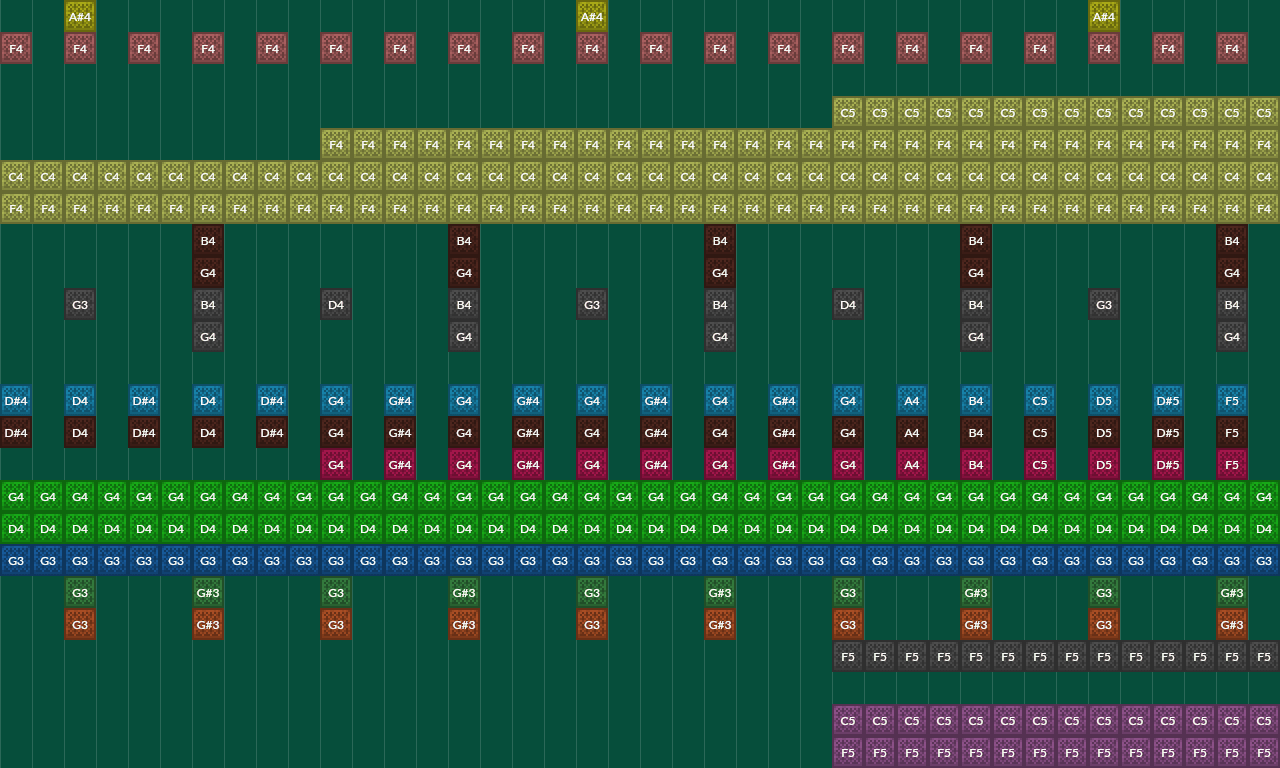Click the leftmost dark green G#3 note

click(208, 592)
